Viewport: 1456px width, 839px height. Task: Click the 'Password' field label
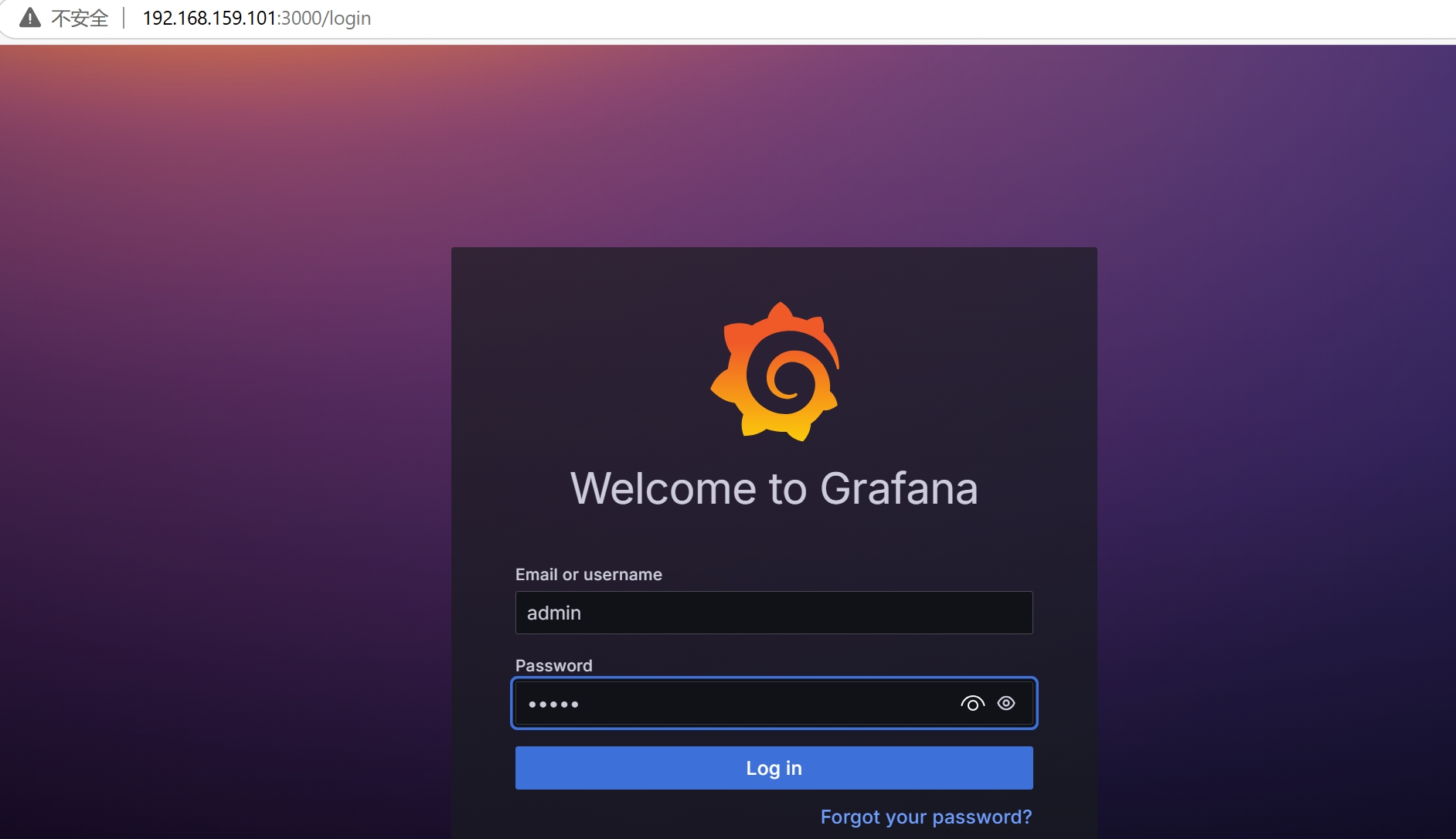click(x=554, y=665)
